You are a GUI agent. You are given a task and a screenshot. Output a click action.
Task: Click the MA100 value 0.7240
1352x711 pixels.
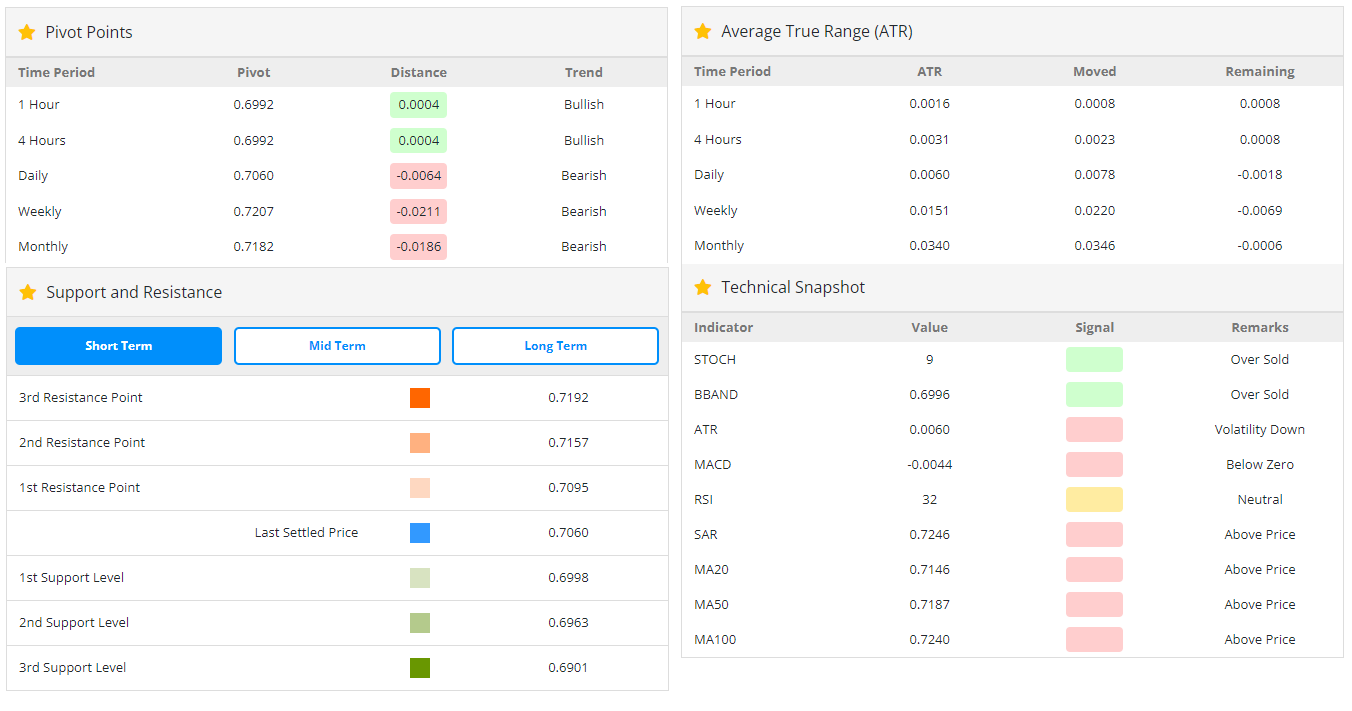click(x=929, y=640)
